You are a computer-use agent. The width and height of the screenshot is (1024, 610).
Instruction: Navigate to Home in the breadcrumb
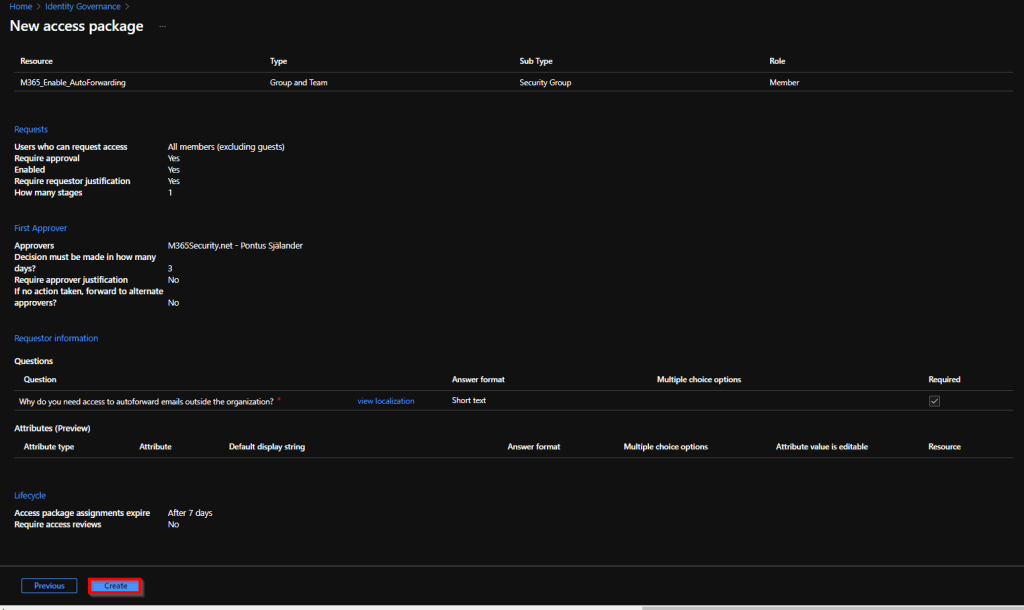coord(20,7)
